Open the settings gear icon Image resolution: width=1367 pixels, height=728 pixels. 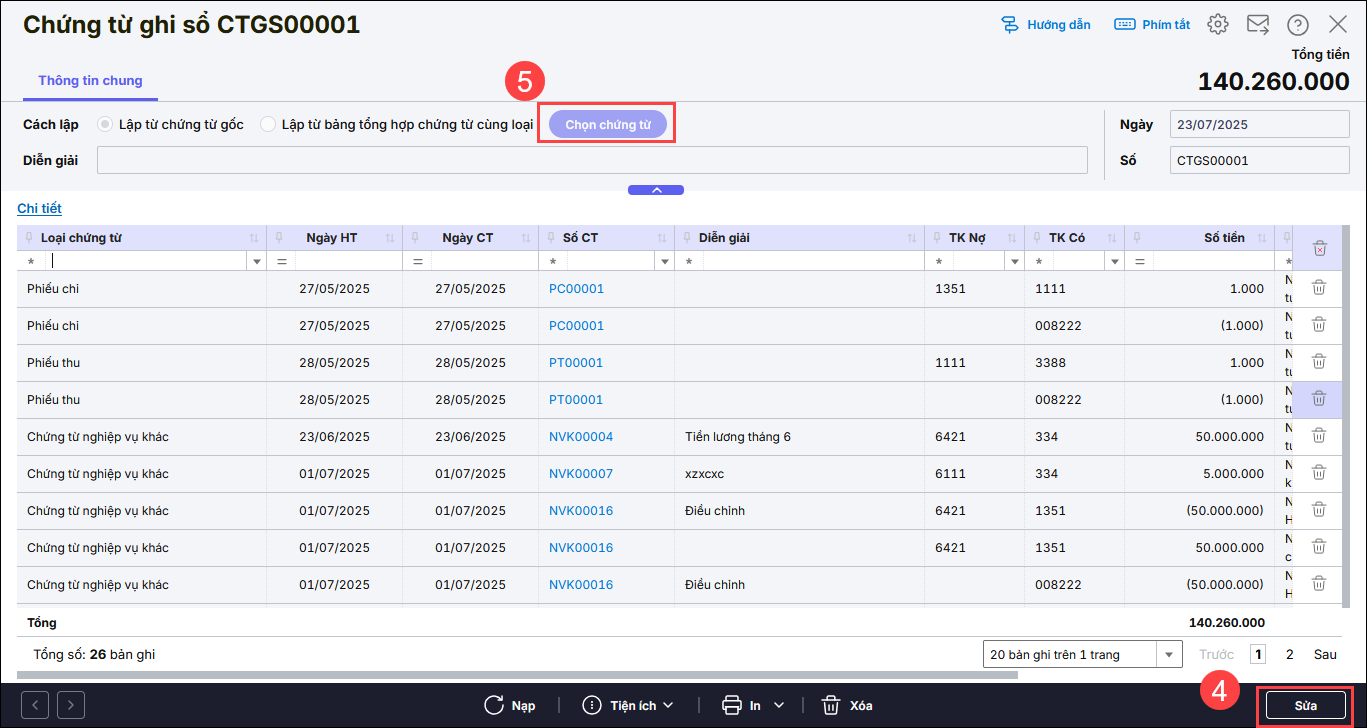tap(1217, 25)
